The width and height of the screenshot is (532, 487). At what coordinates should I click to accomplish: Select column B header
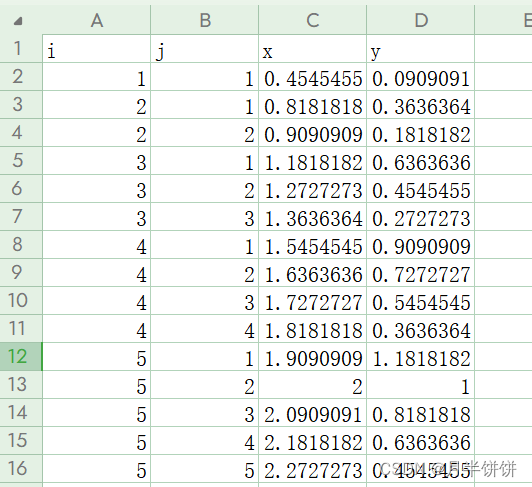tap(205, 20)
